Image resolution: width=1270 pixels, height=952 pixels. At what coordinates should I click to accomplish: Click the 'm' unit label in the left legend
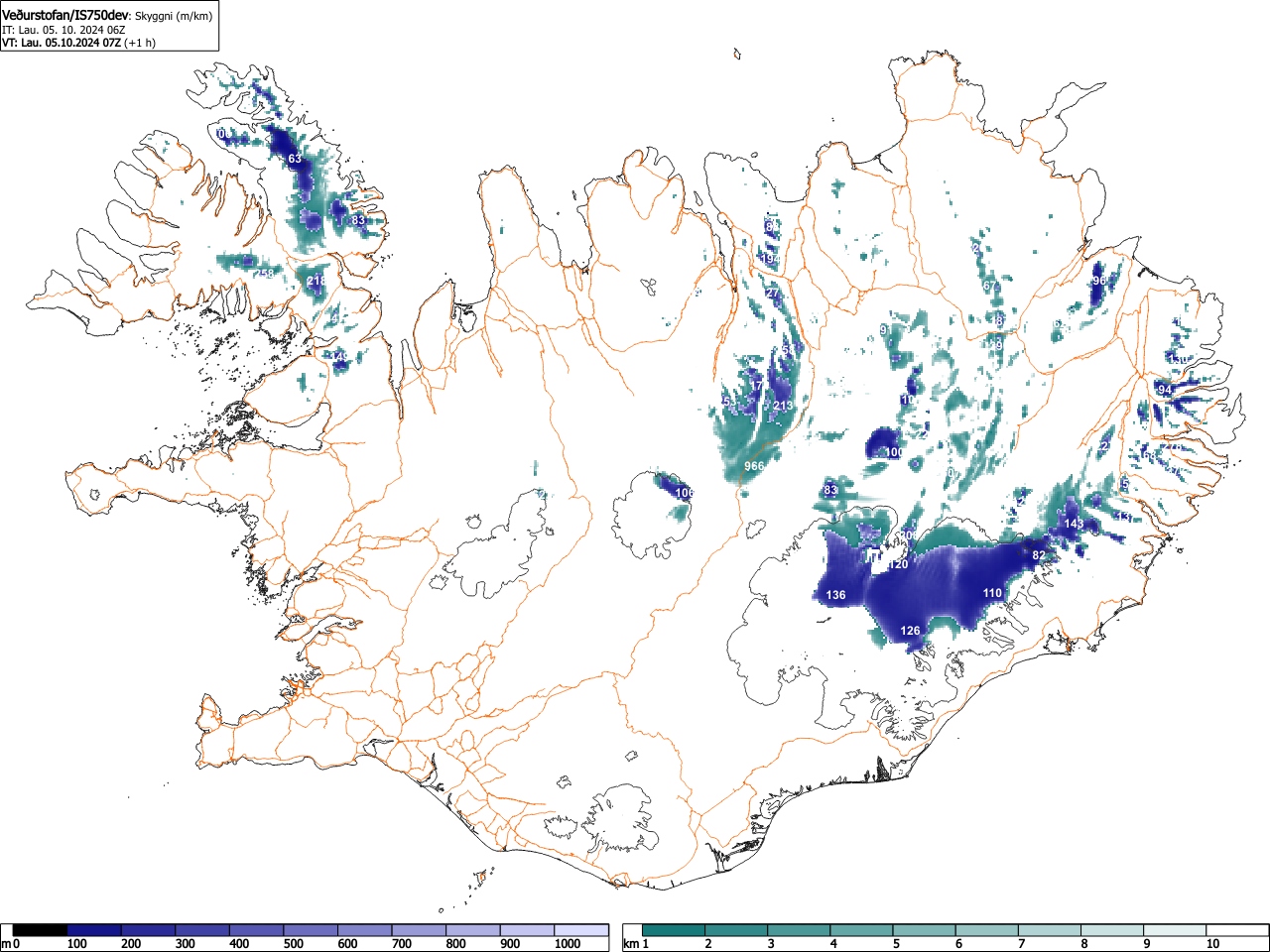[x=6, y=944]
